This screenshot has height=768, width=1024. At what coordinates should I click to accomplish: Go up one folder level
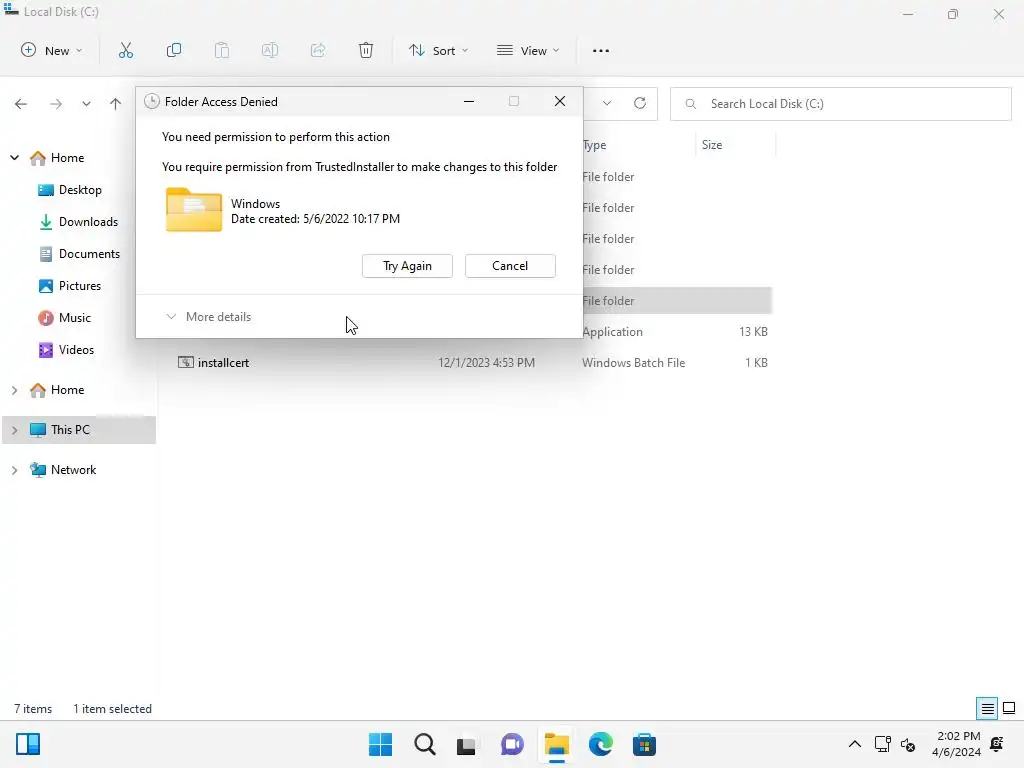pos(116,104)
